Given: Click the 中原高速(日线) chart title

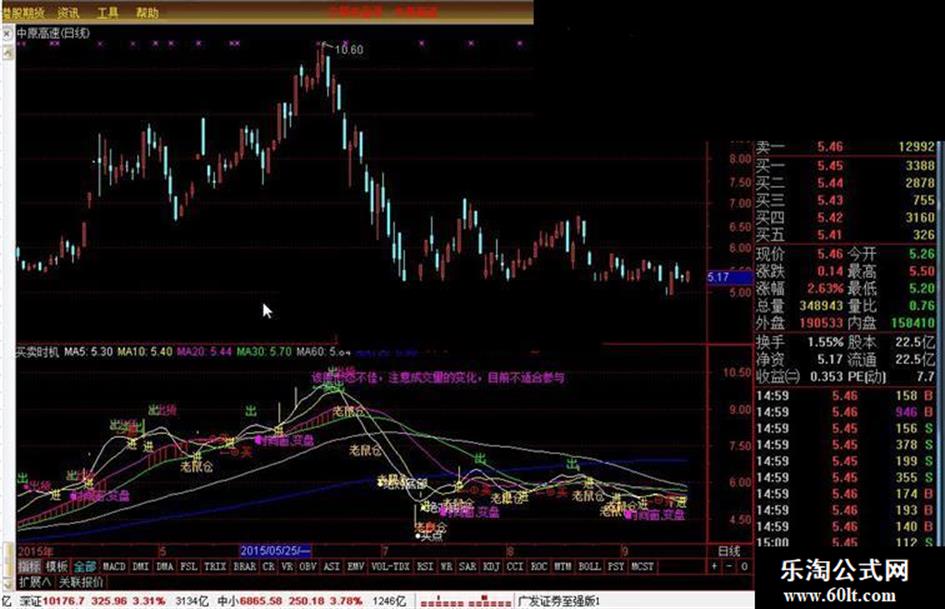Looking at the screenshot, I should point(53,33).
